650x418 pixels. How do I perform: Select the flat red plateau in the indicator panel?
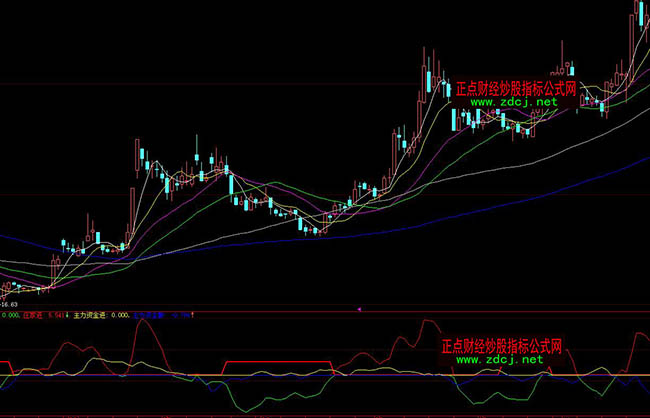pos(254,361)
